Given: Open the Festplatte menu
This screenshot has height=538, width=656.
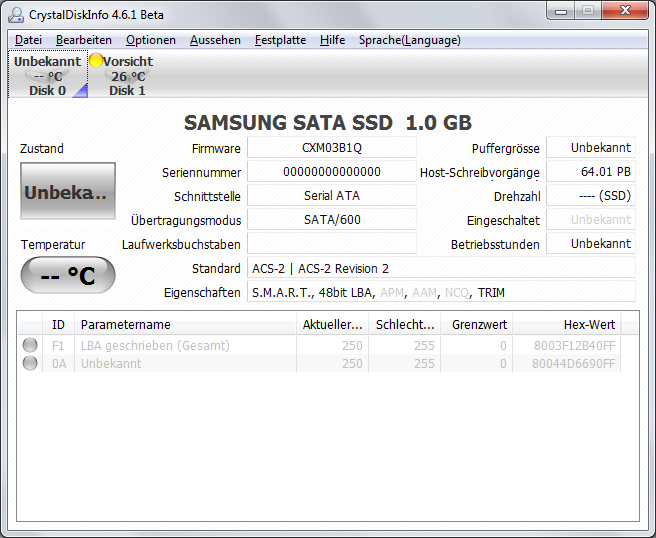Looking at the screenshot, I should [280, 40].
